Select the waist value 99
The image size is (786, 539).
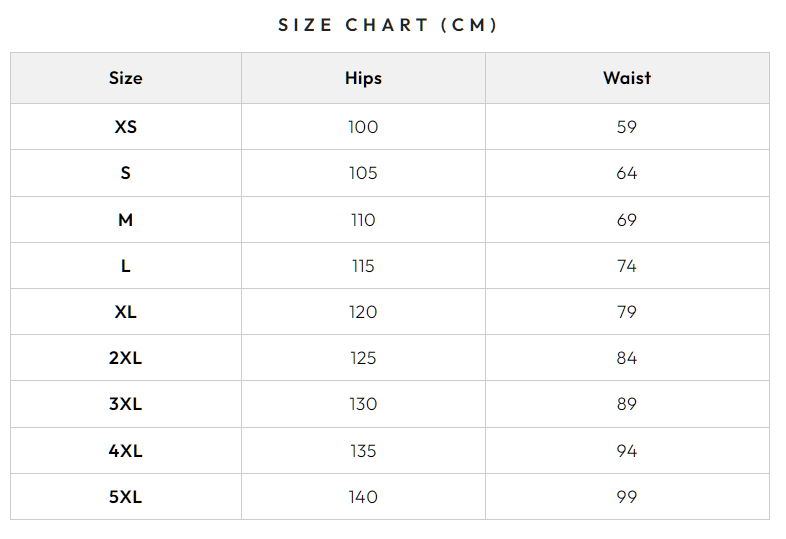(627, 497)
